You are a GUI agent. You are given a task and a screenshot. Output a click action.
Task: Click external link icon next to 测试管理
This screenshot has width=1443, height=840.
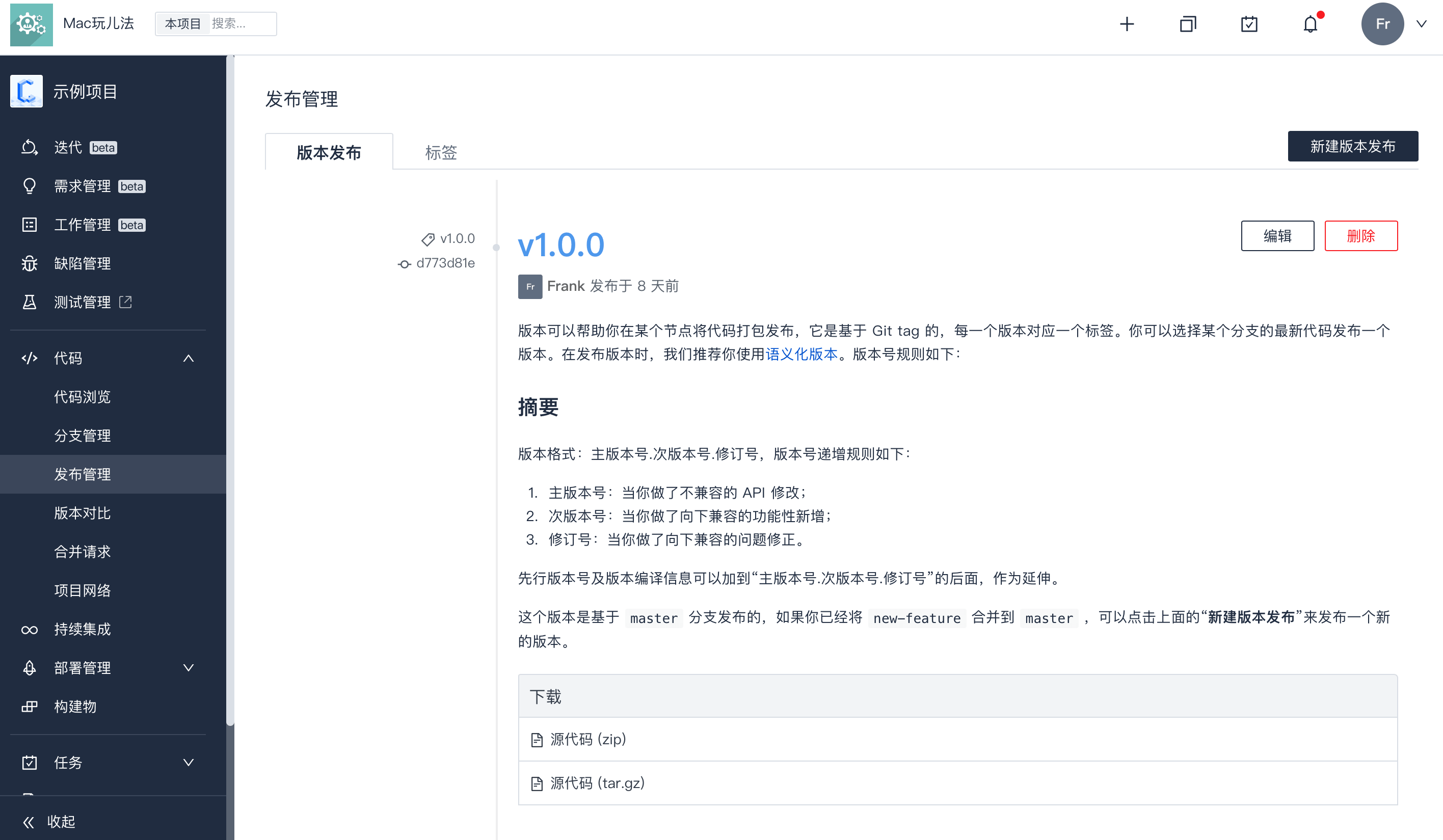125,302
